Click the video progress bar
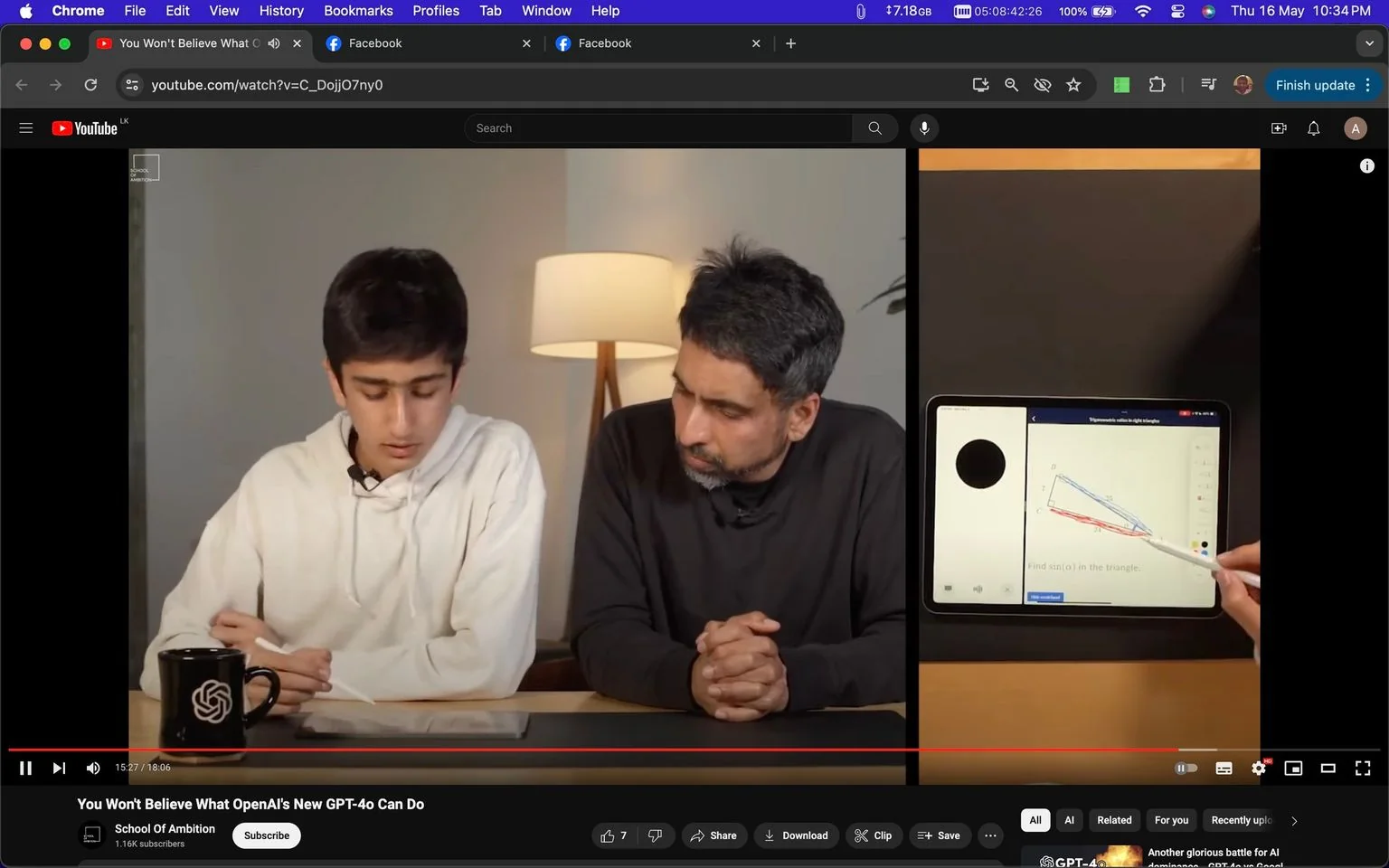1389x868 pixels. pyautogui.click(x=694, y=750)
